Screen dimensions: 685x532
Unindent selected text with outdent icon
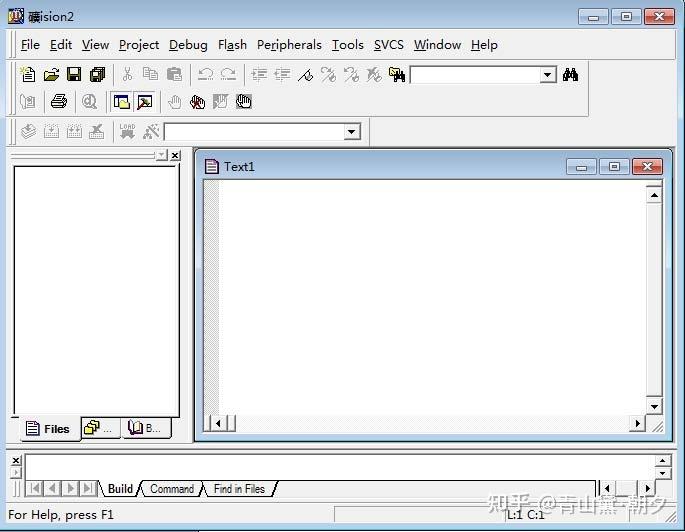(x=282, y=75)
